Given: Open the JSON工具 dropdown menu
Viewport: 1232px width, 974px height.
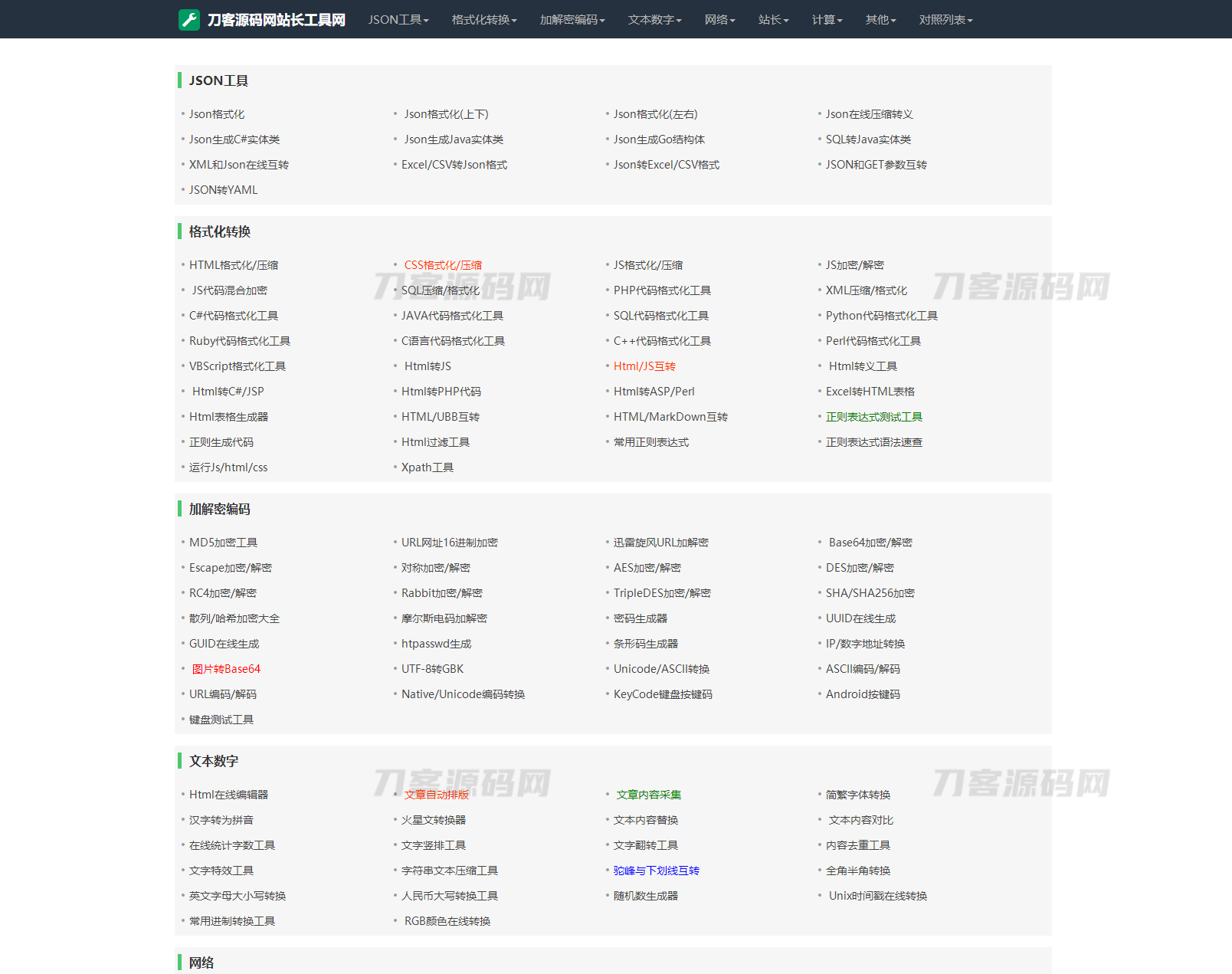Looking at the screenshot, I should [x=398, y=20].
